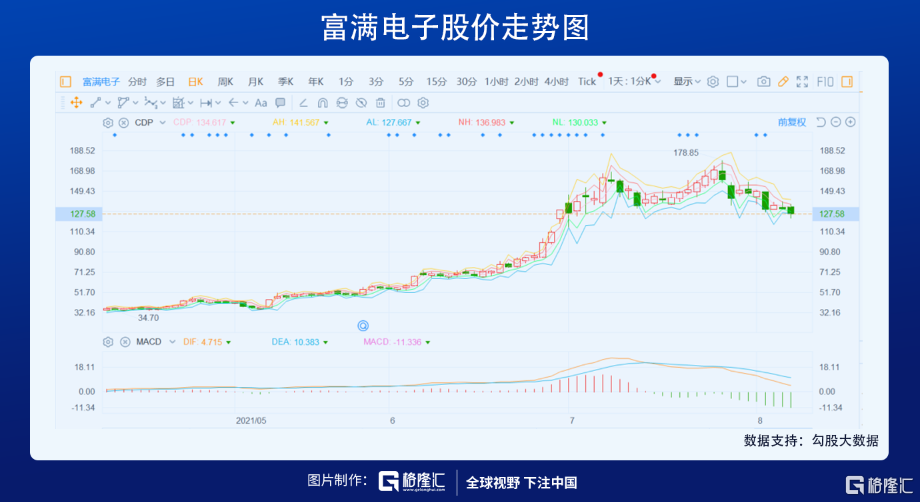The width and height of the screenshot is (920, 502).
Task: Switch to 多日 multi-day tab
Action: [x=165, y=82]
